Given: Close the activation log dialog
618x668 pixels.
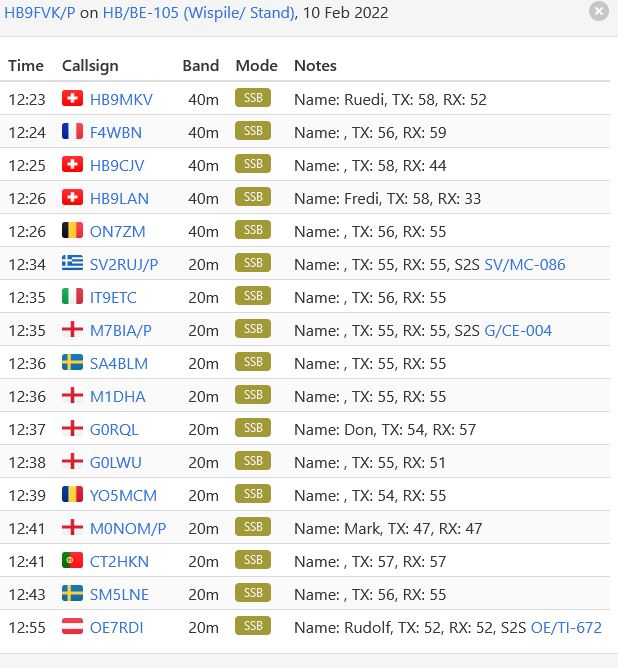Looking at the screenshot, I should pos(598,11).
